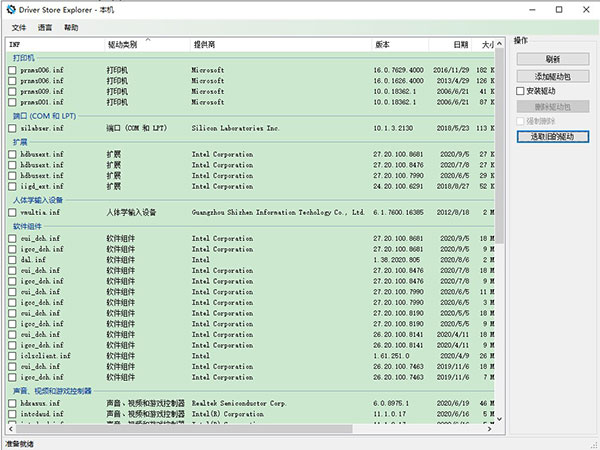This screenshot has height=450, width=600.
Task: Select the vmultia.inf checkbox
Action: (12, 212)
